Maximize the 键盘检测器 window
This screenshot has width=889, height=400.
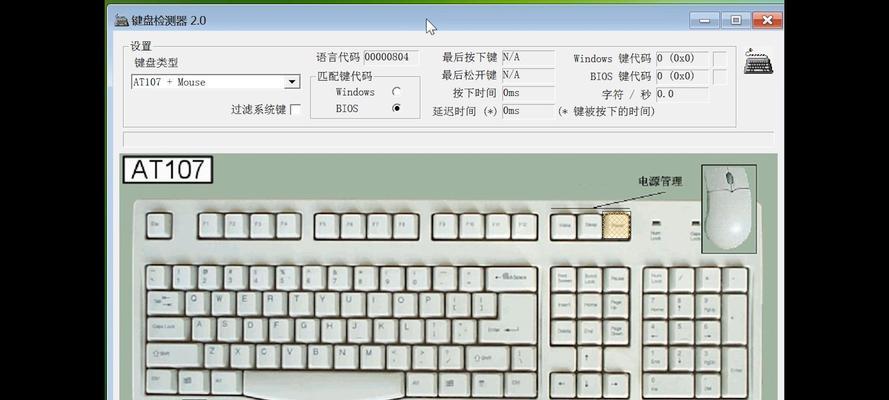736,19
